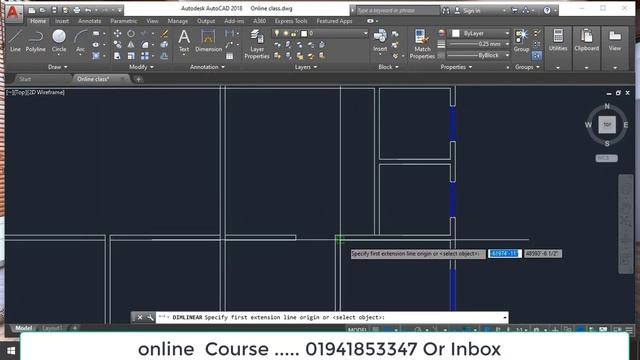Screen dimensions: 640x360
Task: Expand the Clipboard panel
Action: tap(587, 68)
